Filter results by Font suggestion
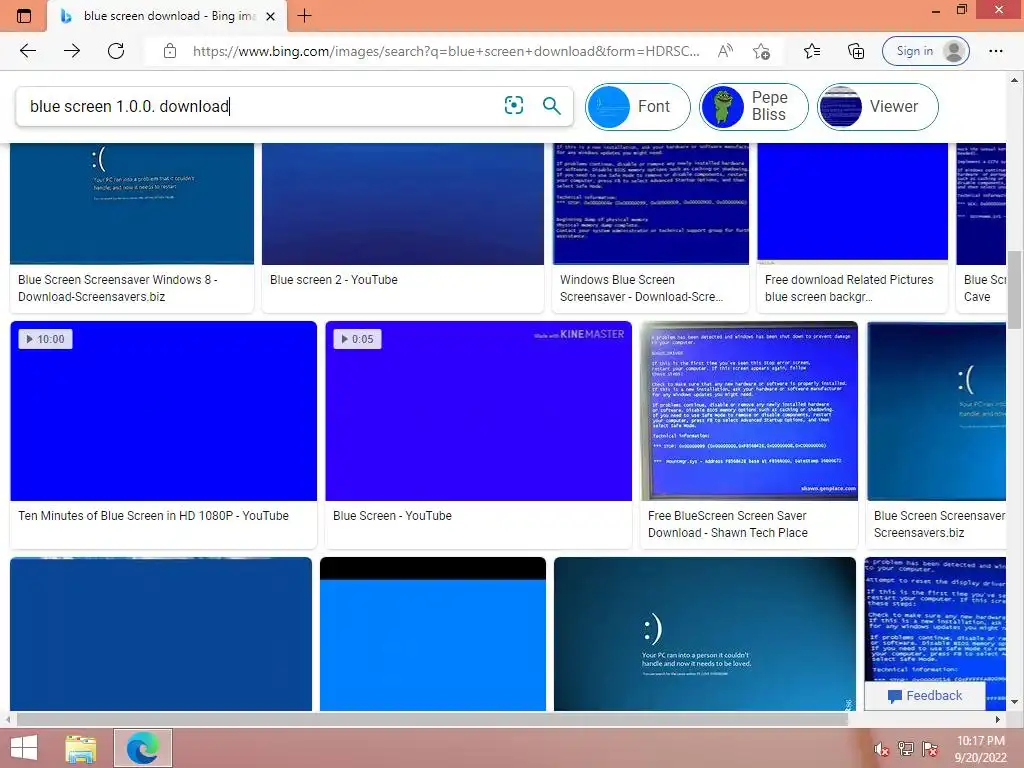This screenshot has height=768, width=1024. (637, 106)
